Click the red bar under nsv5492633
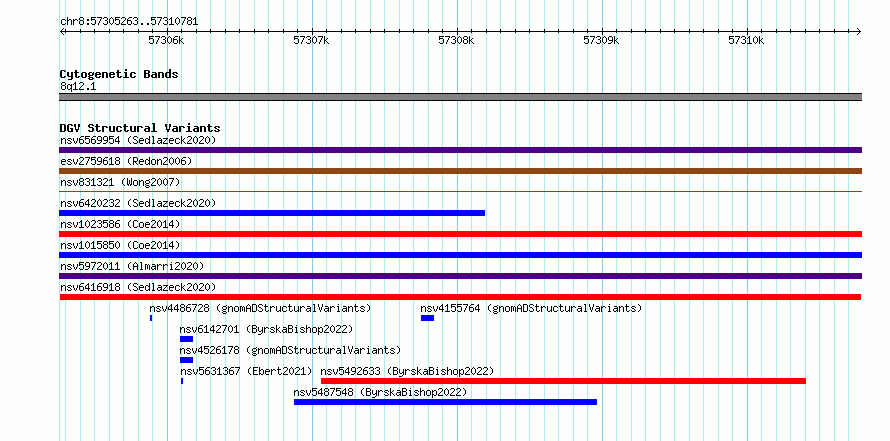Viewport: 890px width, 441px height. pyautogui.click(x=564, y=381)
